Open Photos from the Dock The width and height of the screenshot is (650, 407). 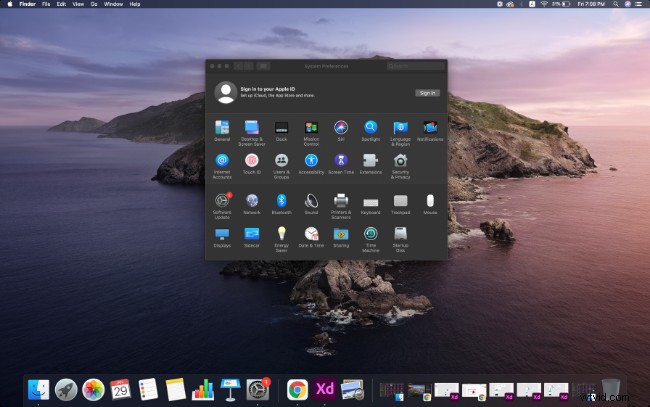[x=93, y=390]
